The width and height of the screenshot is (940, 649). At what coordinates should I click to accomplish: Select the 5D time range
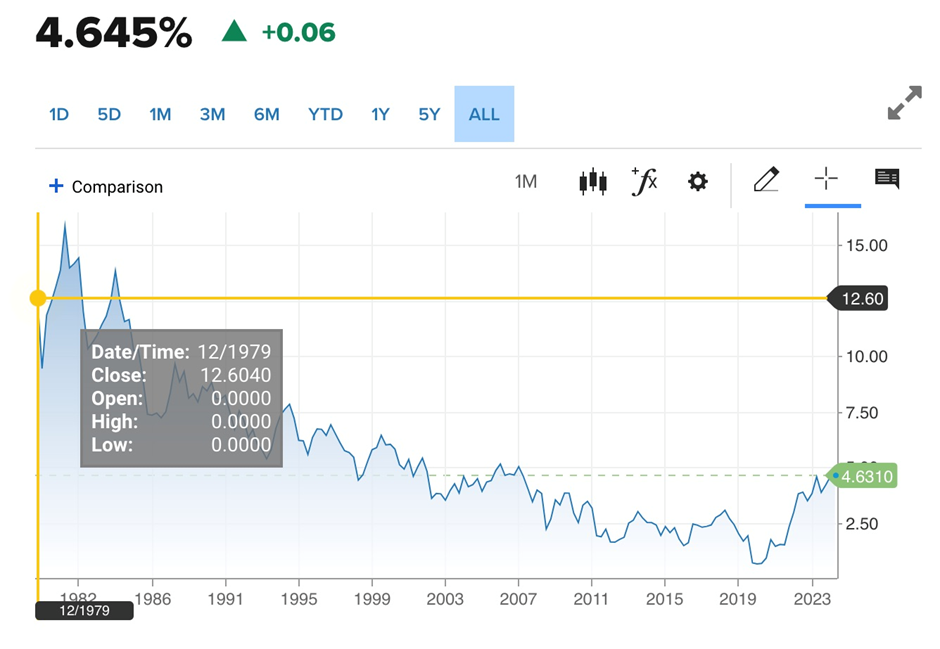click(x=109, y=114)
